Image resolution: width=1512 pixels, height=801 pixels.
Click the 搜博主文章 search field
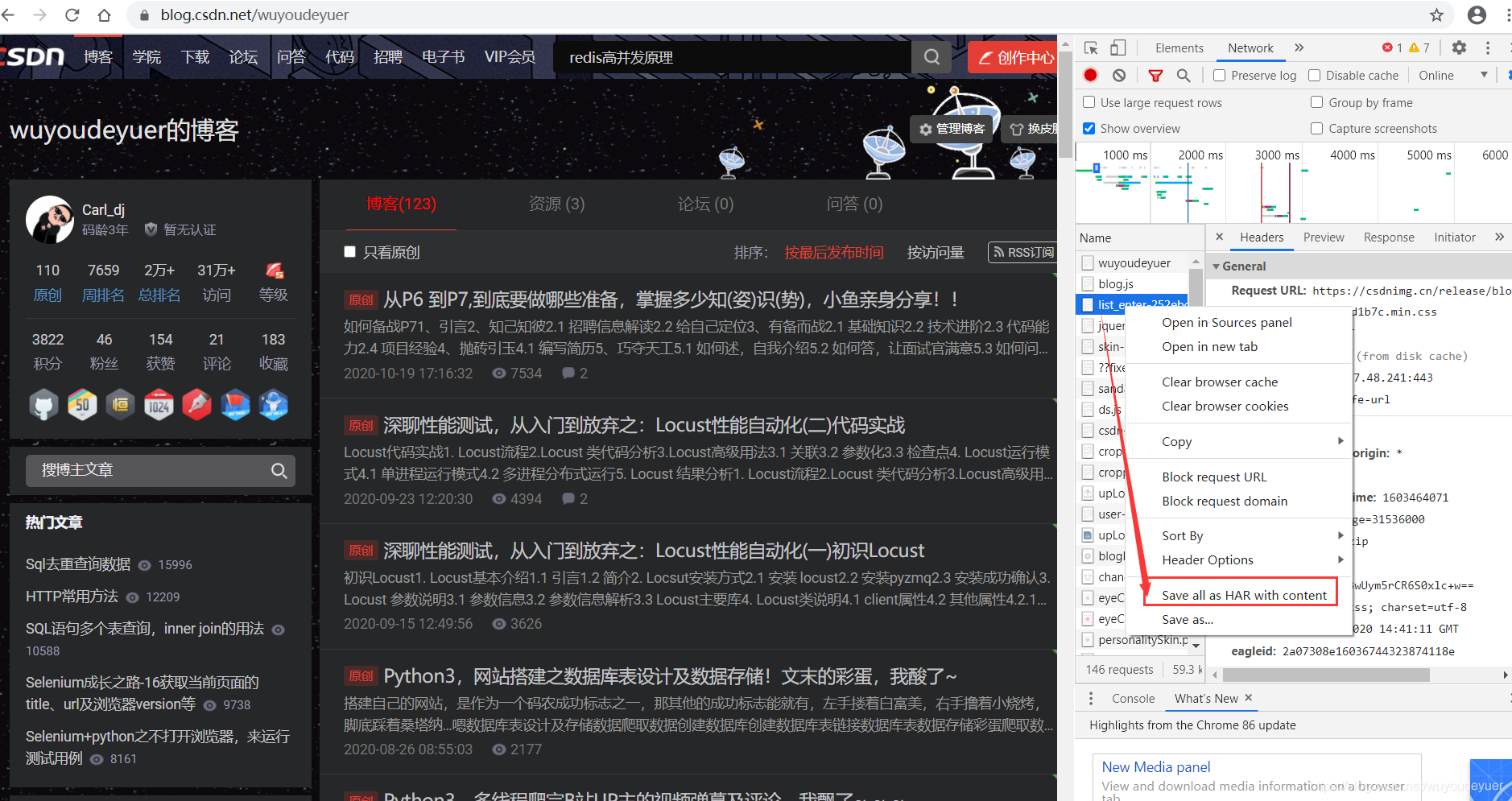(x=150, y=470)
